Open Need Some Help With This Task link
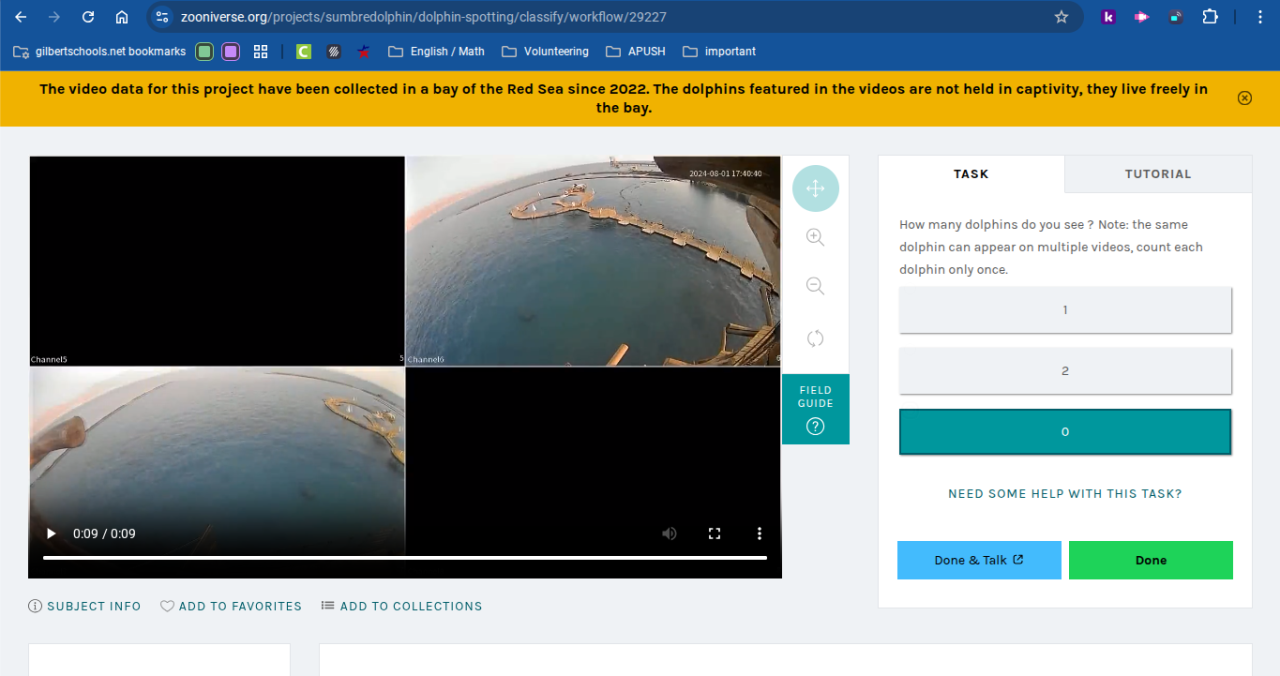Screen dimensions: 1280x676 tap(1065, 494)
